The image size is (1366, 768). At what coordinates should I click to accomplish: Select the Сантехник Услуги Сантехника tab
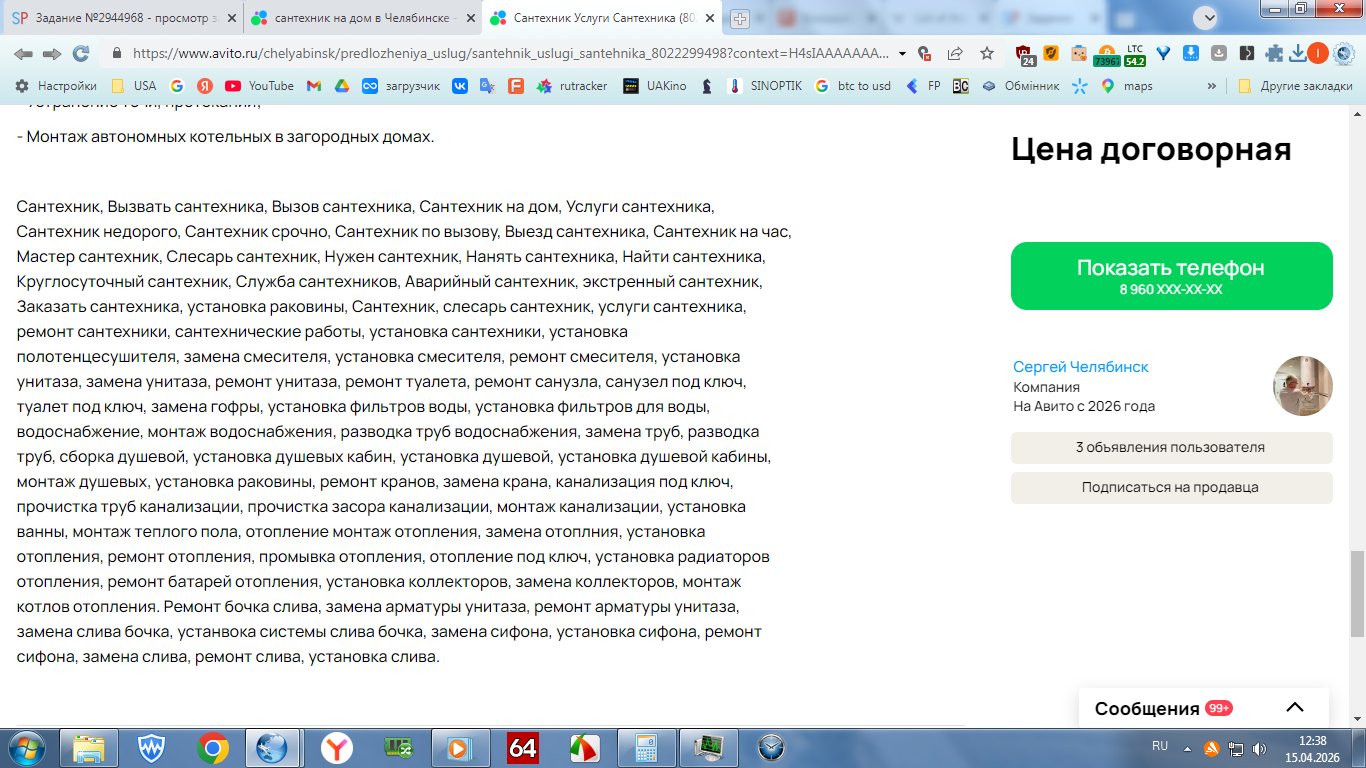pyautogui.click(x=601, y=18)
